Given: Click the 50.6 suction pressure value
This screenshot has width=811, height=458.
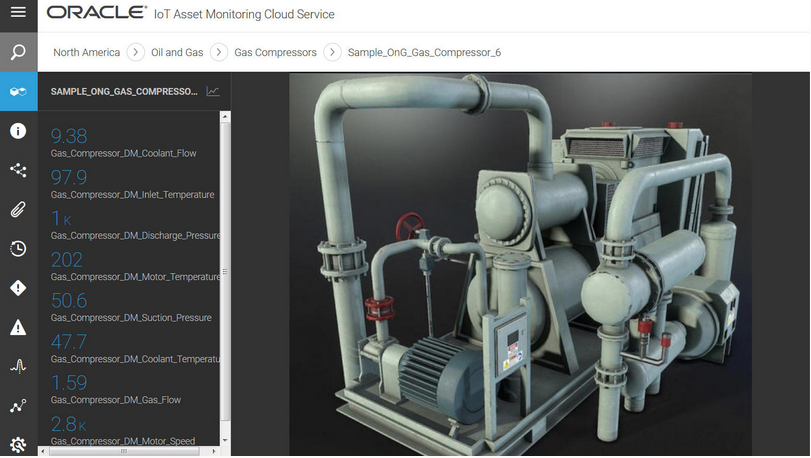Looking at the screenshot, I should click(x=69, y=301).
